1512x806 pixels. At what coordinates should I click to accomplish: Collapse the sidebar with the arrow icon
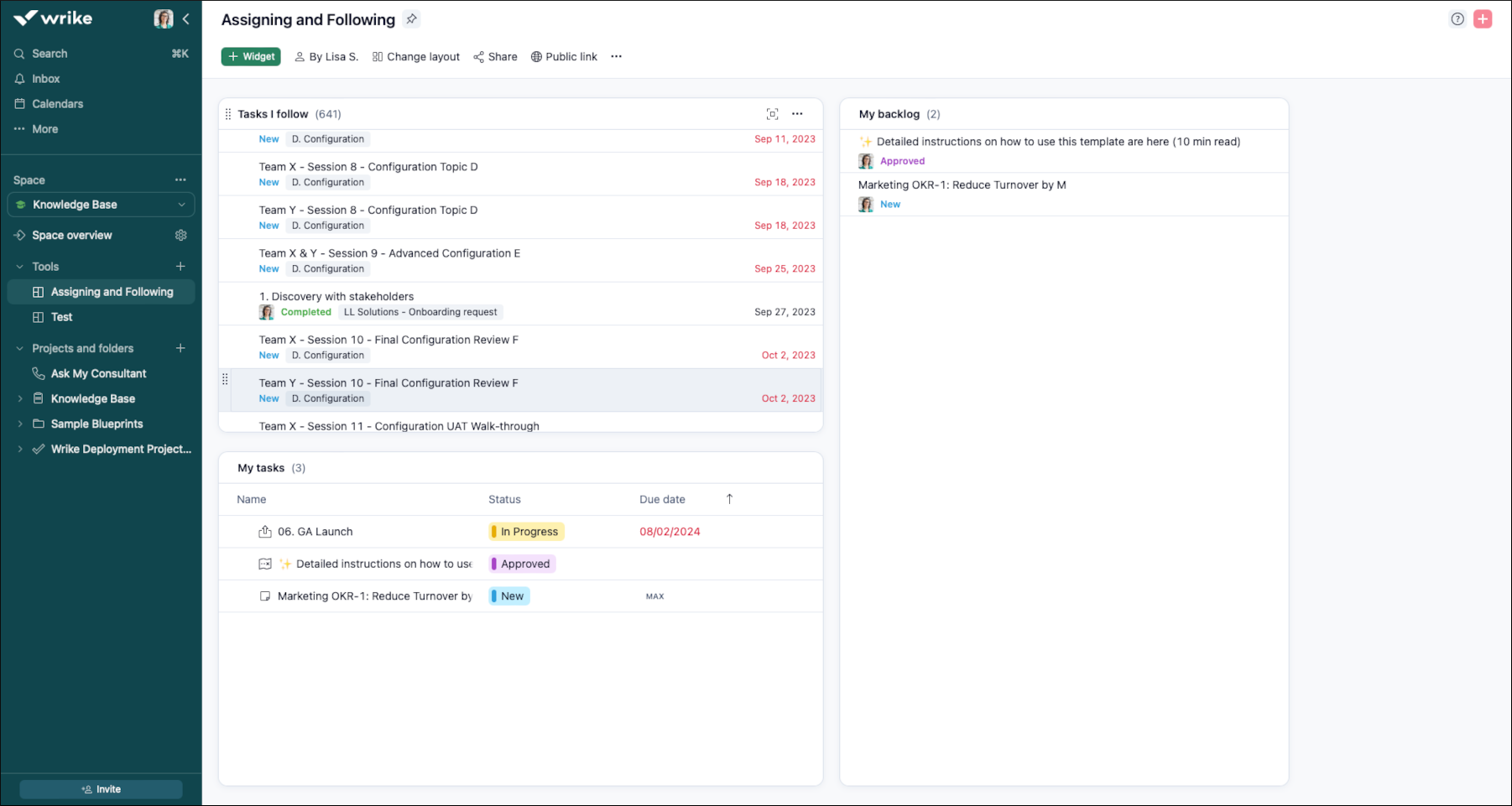tap(186, 18)
